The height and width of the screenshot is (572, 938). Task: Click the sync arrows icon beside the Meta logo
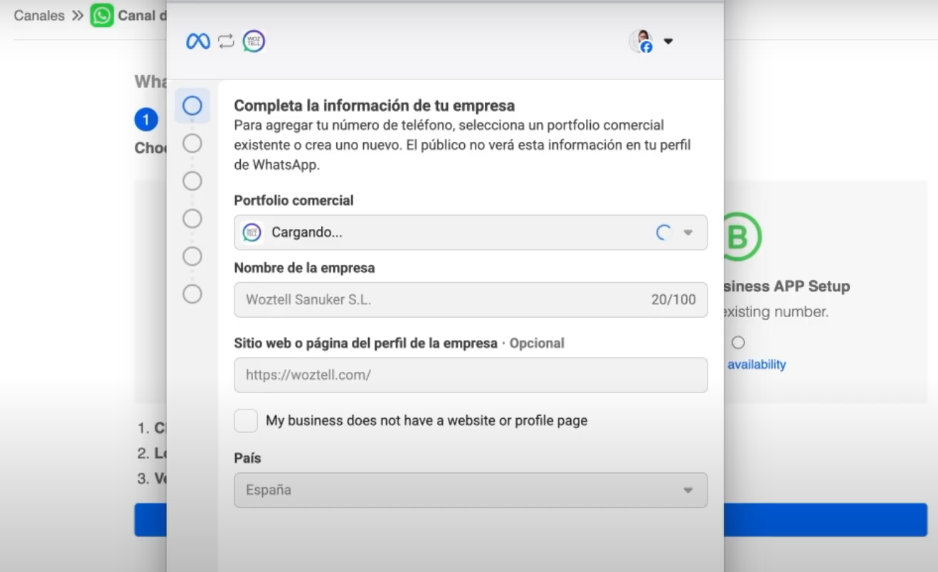tap(226, 41)
